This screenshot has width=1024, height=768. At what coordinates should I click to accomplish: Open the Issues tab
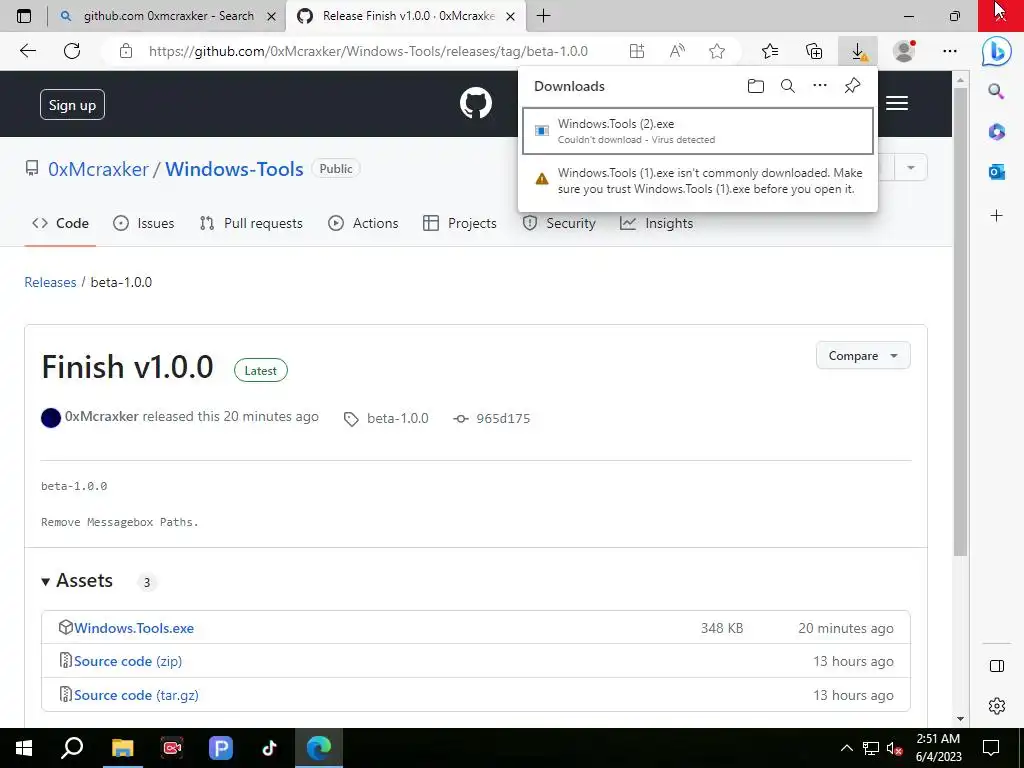coord(144,223)
